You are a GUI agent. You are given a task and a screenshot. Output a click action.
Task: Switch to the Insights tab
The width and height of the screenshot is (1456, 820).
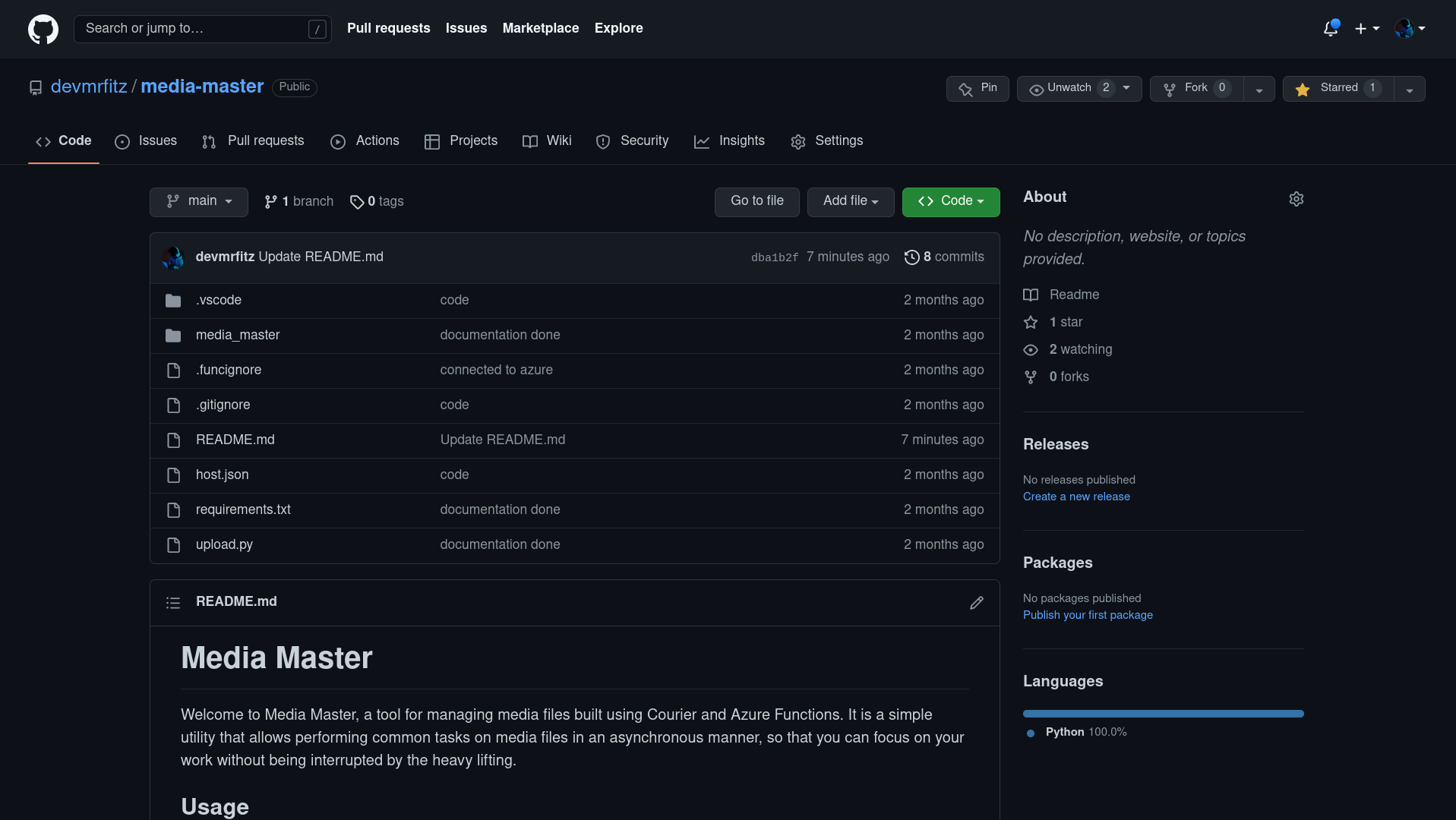click(729, 141)
